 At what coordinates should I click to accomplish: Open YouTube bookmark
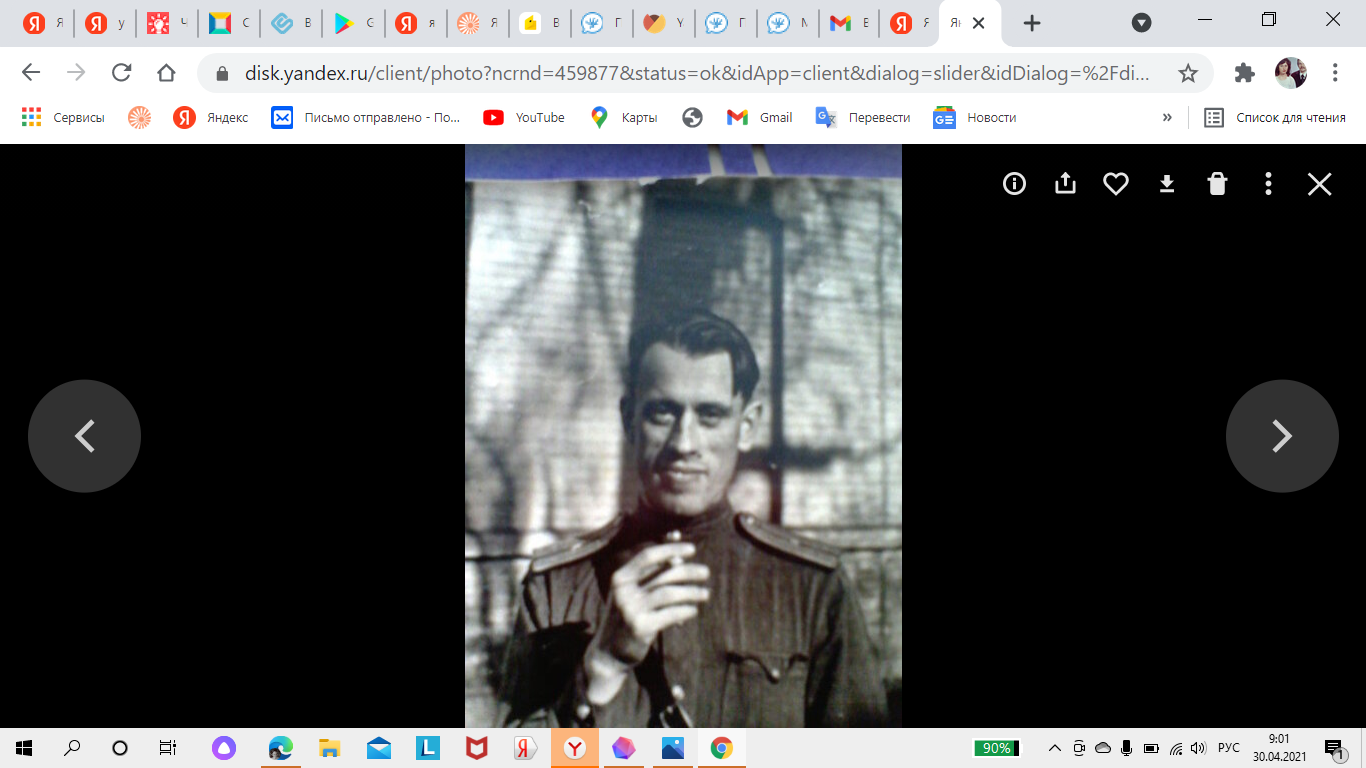(x=524, y=118)
